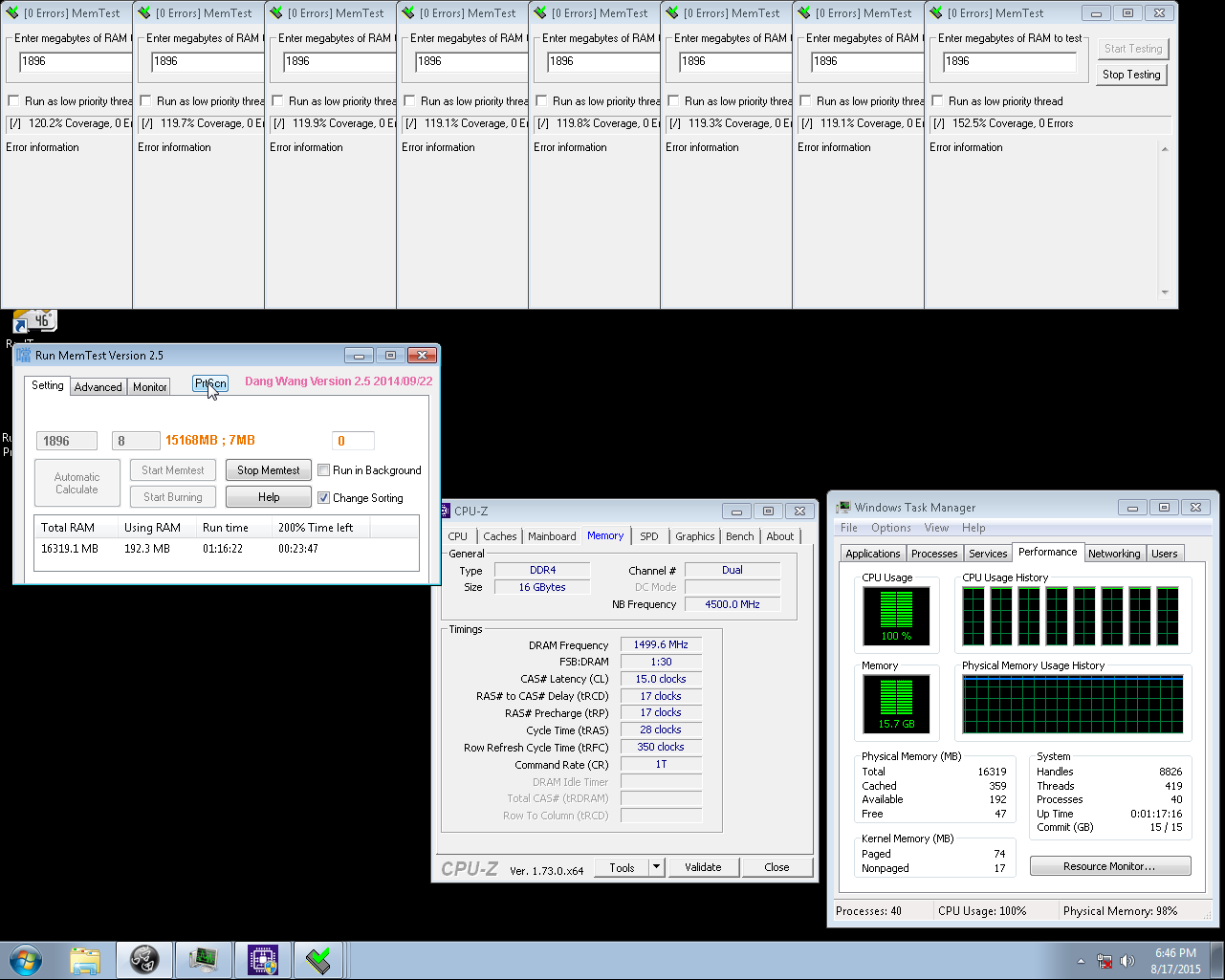1225x980 pixels.
Task: Open the volume speaker tray icon
Action: [1127, 961]
